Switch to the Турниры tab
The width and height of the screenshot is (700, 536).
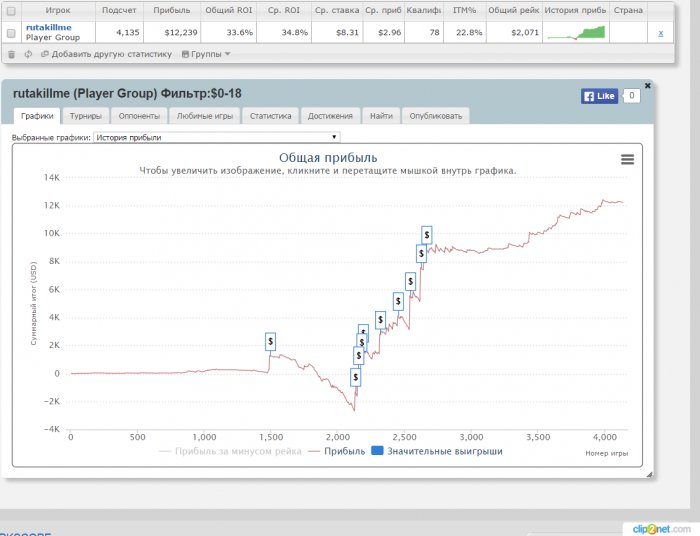[87, 116]
